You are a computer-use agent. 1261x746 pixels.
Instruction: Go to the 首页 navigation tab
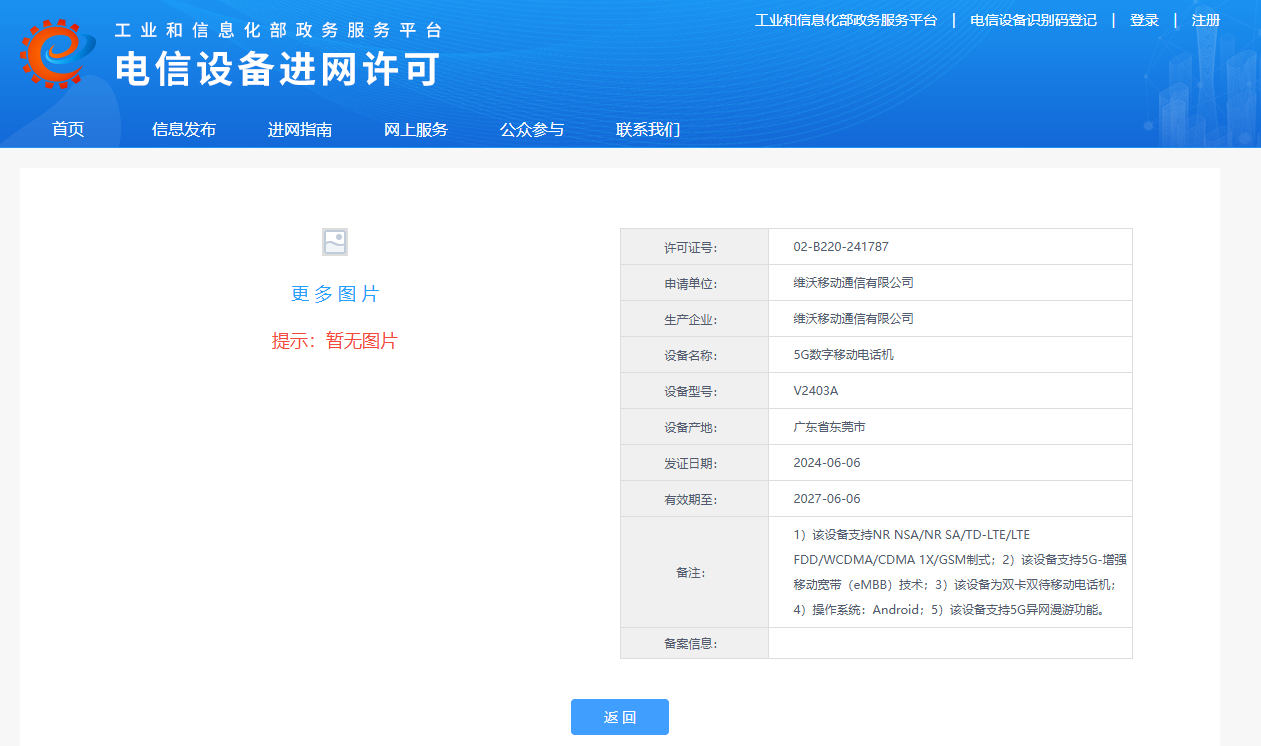68,130
